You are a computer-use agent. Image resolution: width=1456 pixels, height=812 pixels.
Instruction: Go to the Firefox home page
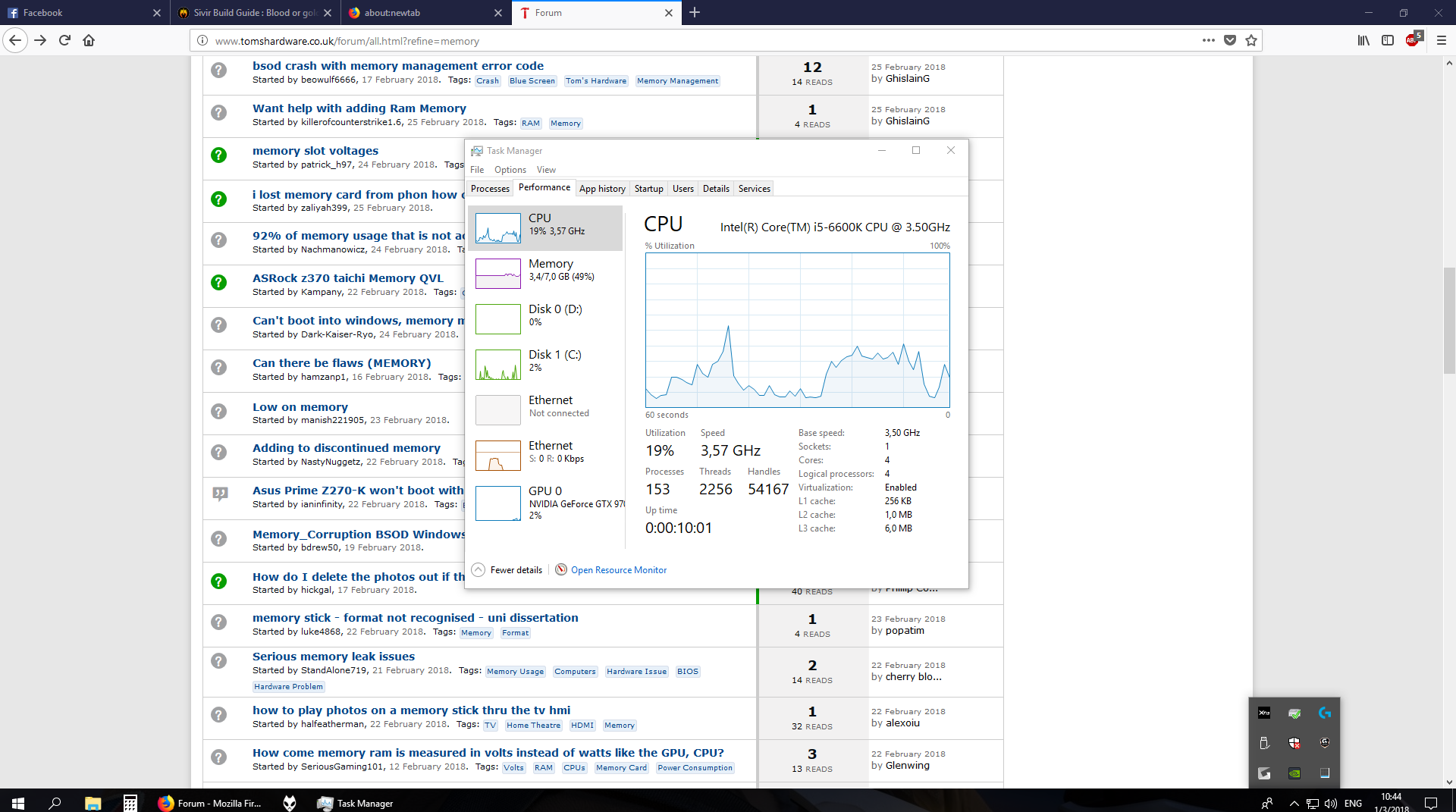[89, 40]
